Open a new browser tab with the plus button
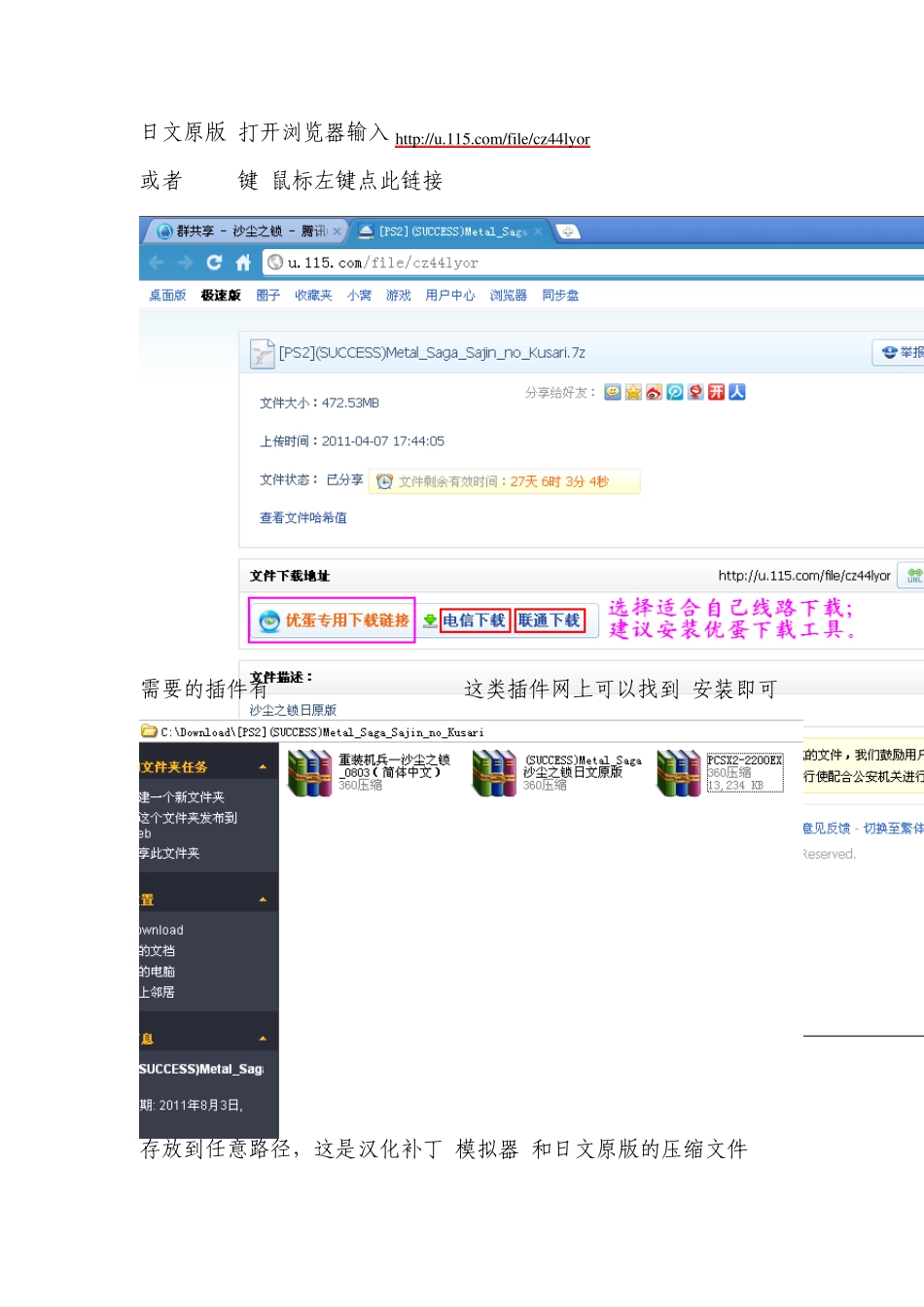This screenshot has height=1307, width=924. 568,231
